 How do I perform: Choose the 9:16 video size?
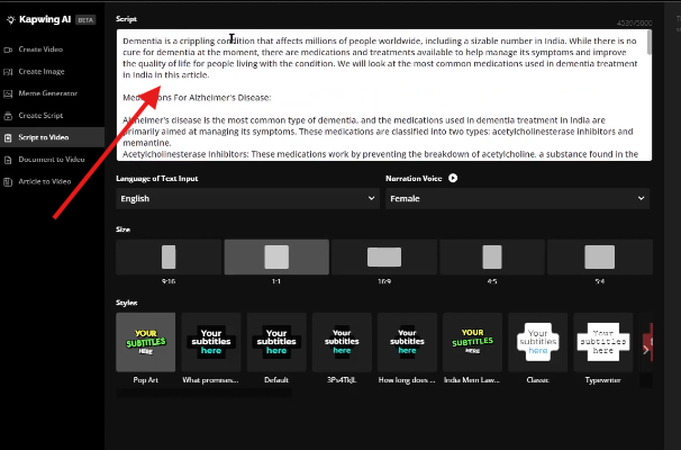coord(169,257)
